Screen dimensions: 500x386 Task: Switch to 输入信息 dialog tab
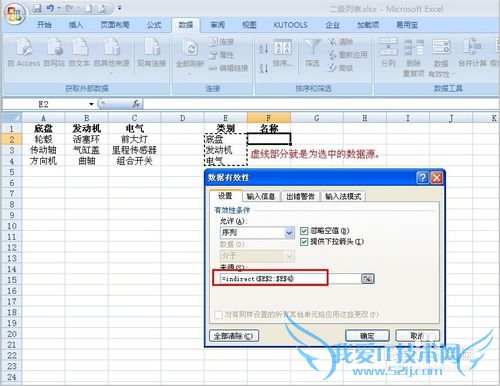(261, 197)
